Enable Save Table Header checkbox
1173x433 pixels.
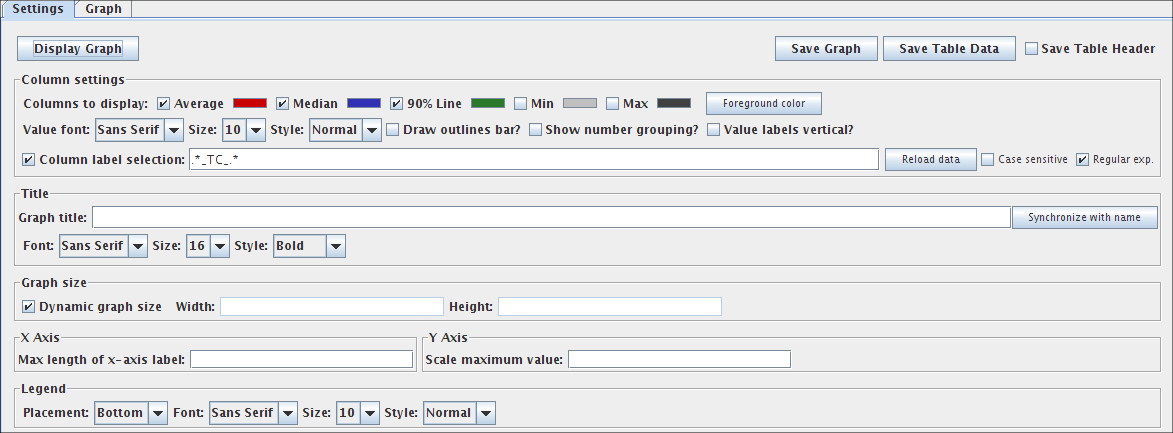[x=1032, y=49]
